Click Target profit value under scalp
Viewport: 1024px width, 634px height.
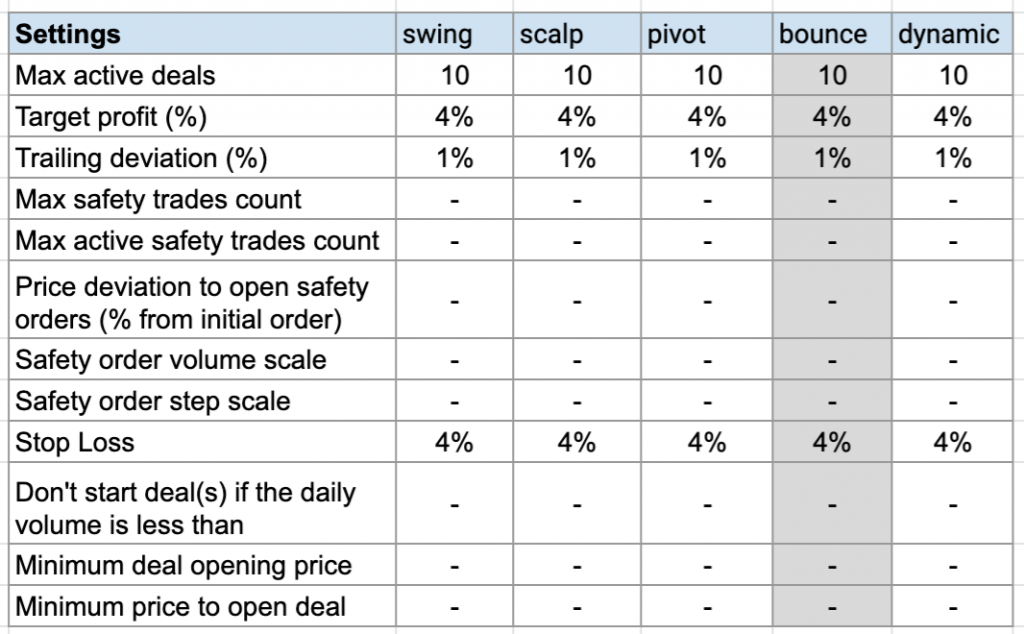click(577, 117)
